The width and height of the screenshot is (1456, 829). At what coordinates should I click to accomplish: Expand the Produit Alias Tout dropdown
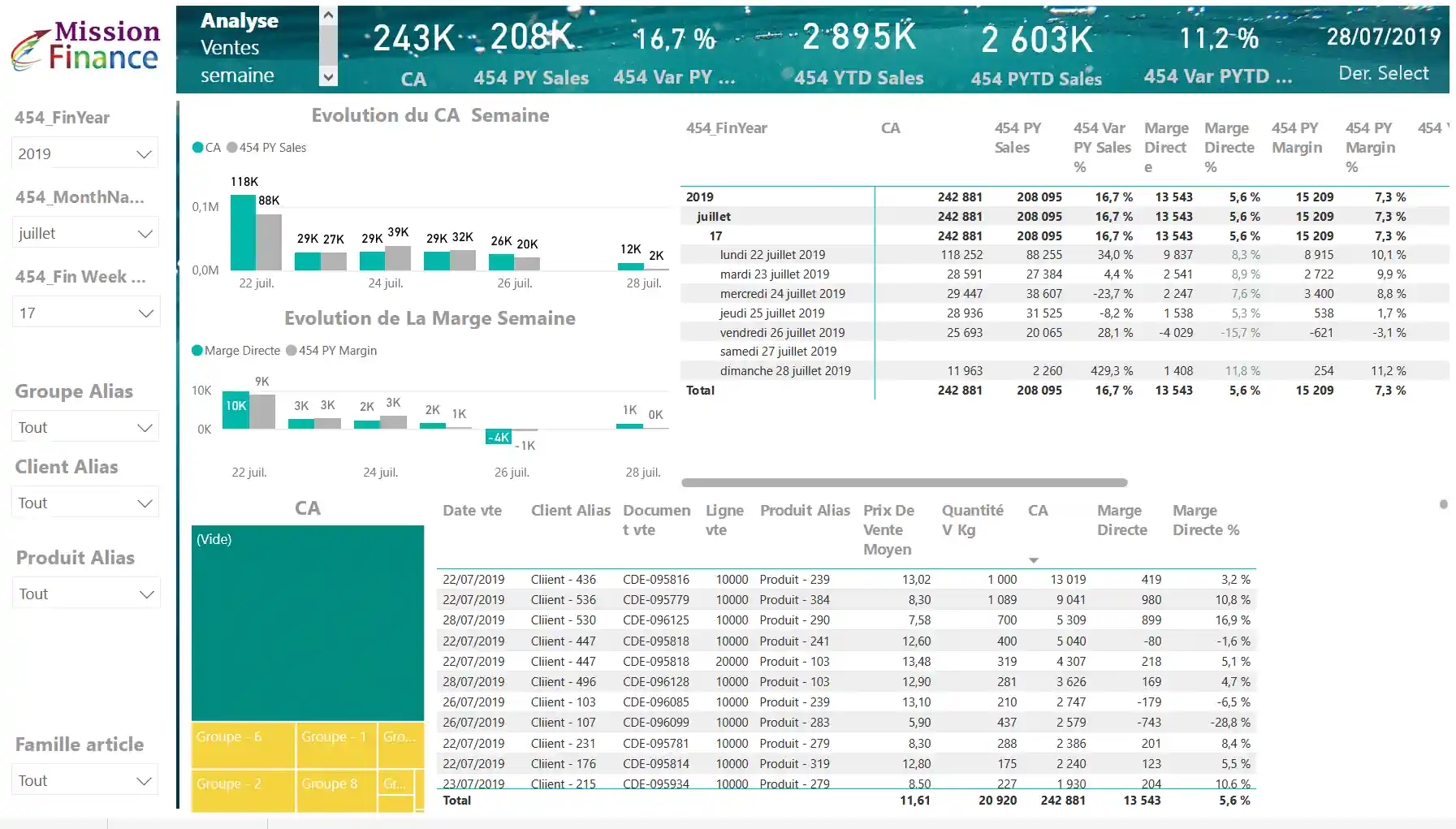click(85, 594)
